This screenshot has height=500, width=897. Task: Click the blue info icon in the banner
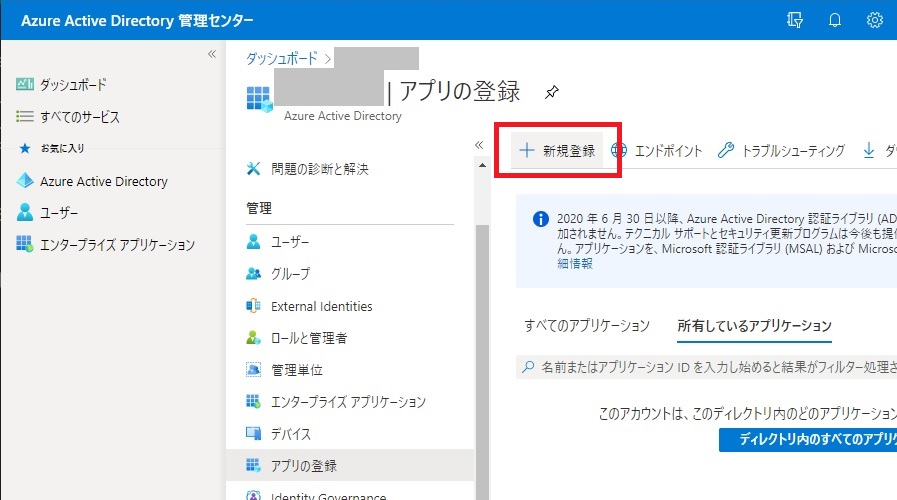pos(541,219)
